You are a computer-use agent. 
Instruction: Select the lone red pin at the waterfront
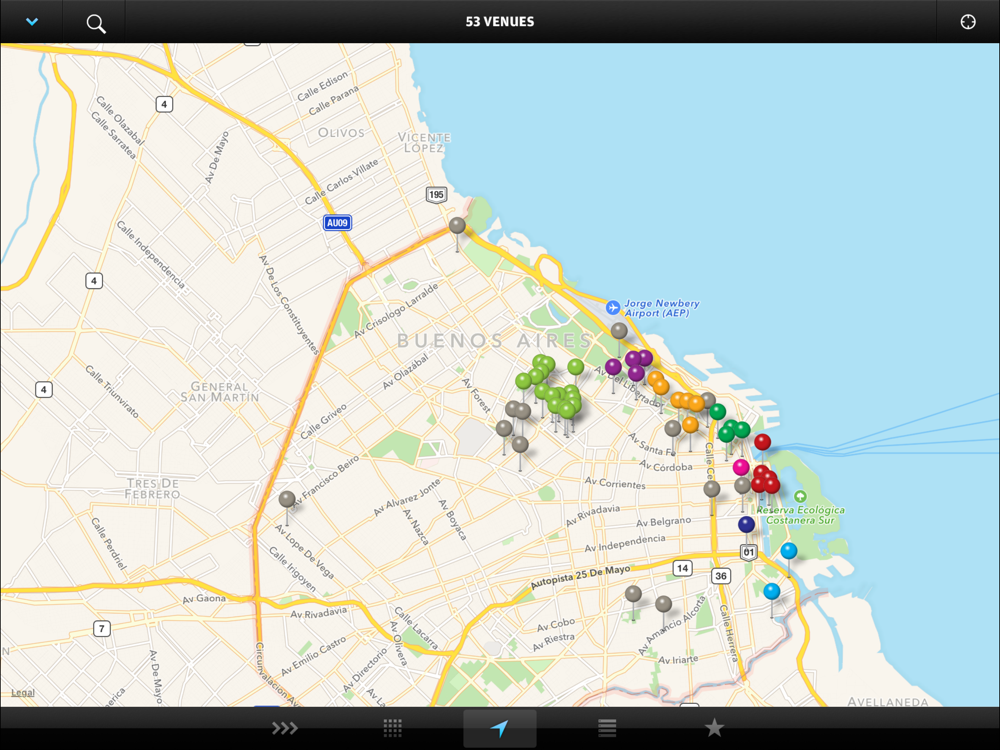point(762,441)
